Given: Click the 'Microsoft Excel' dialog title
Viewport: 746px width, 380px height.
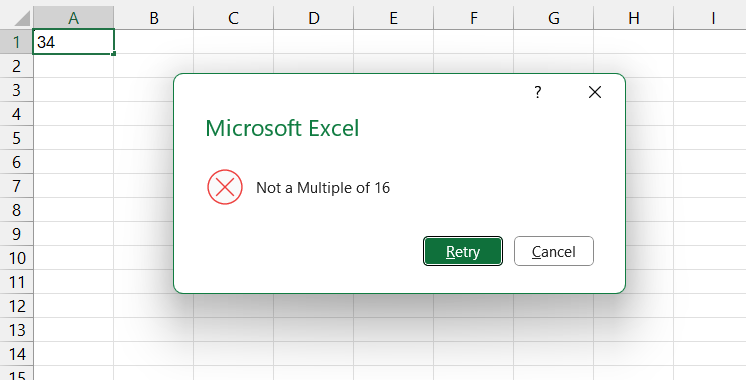Looking at the screenshot, I should pos(282,128).
